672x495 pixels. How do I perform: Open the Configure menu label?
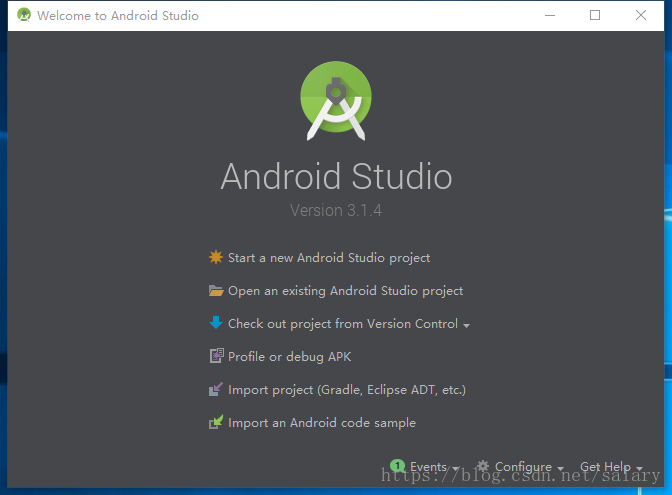(x=523, y=467)
